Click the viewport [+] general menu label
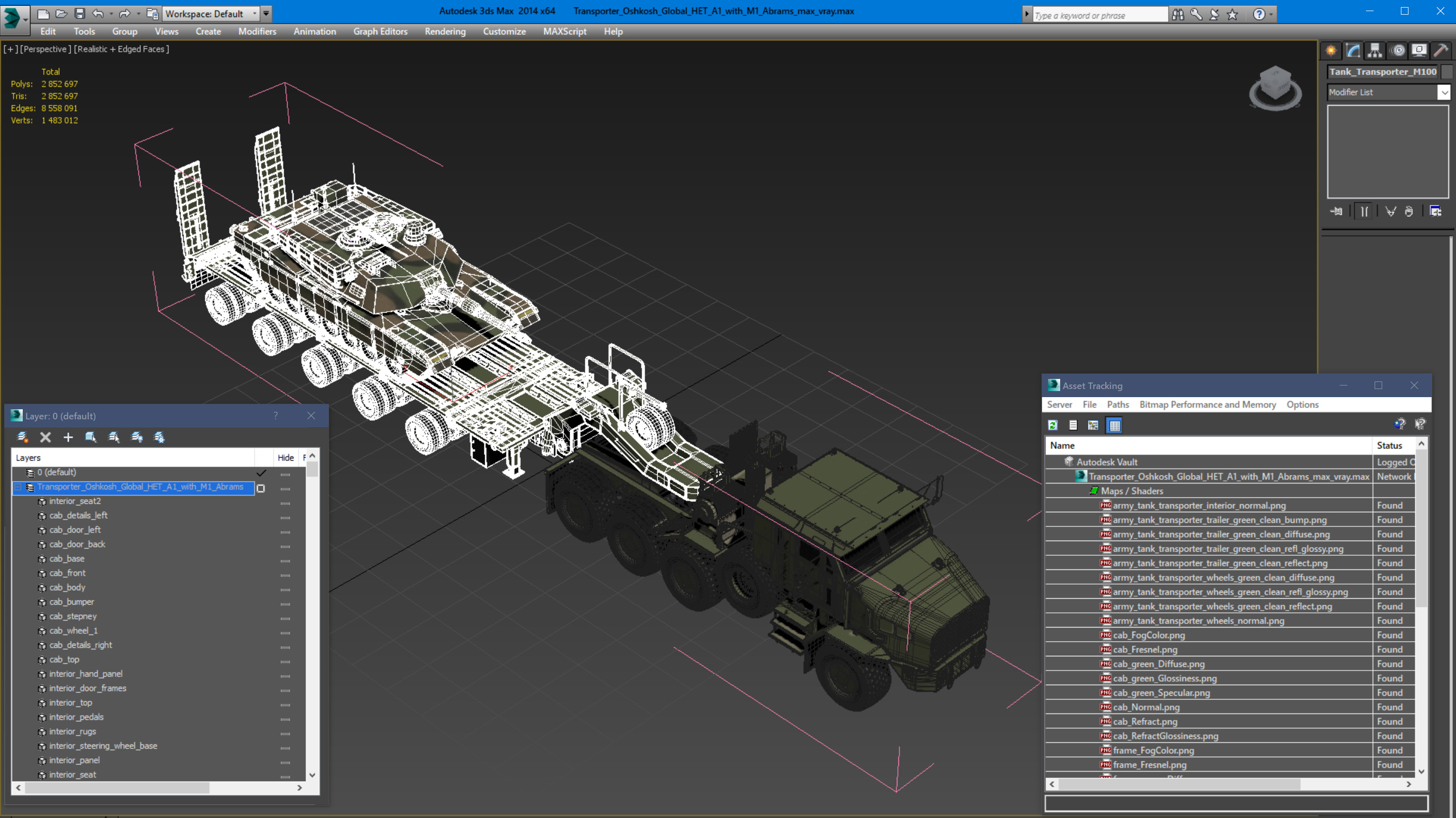 point(10,49)
